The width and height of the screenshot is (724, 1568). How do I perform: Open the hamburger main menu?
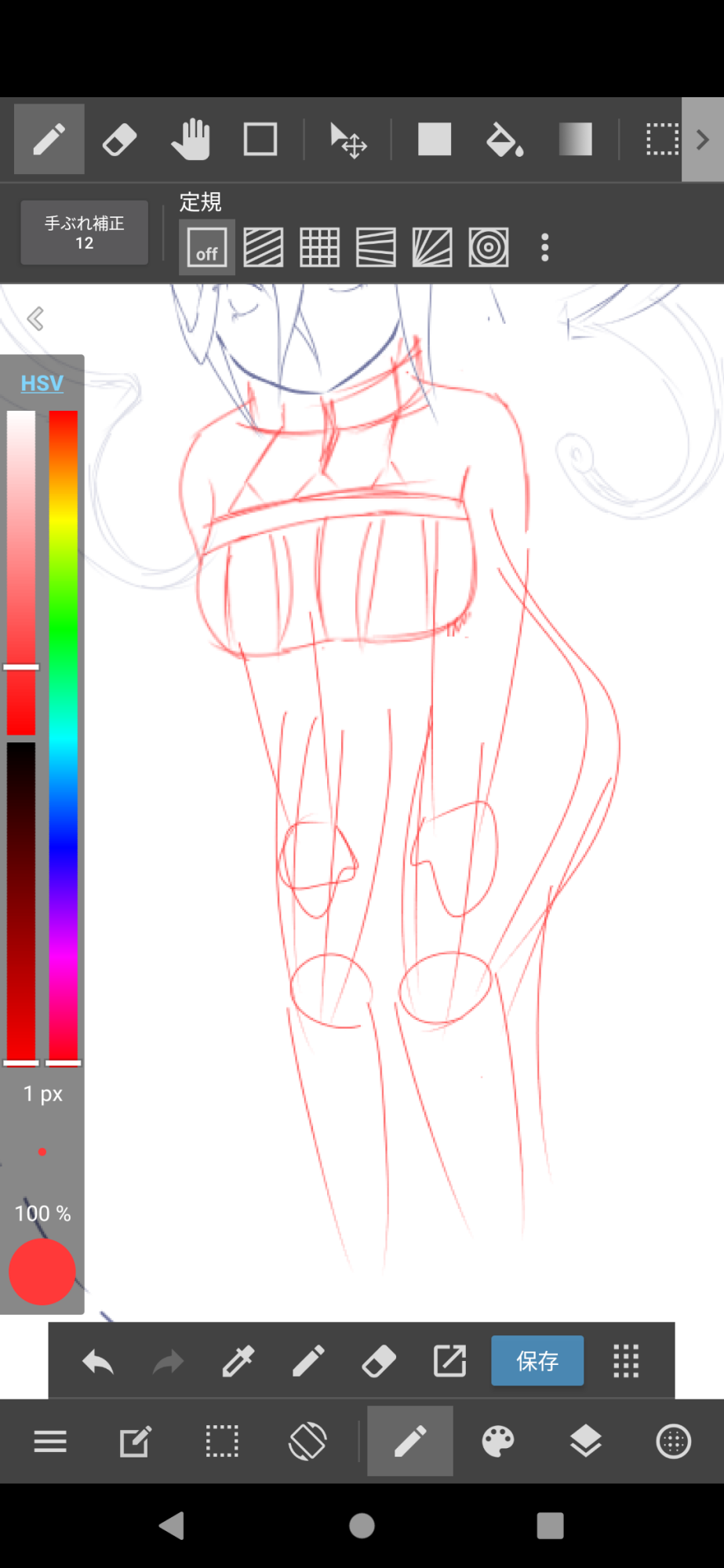pos(50,1441)
